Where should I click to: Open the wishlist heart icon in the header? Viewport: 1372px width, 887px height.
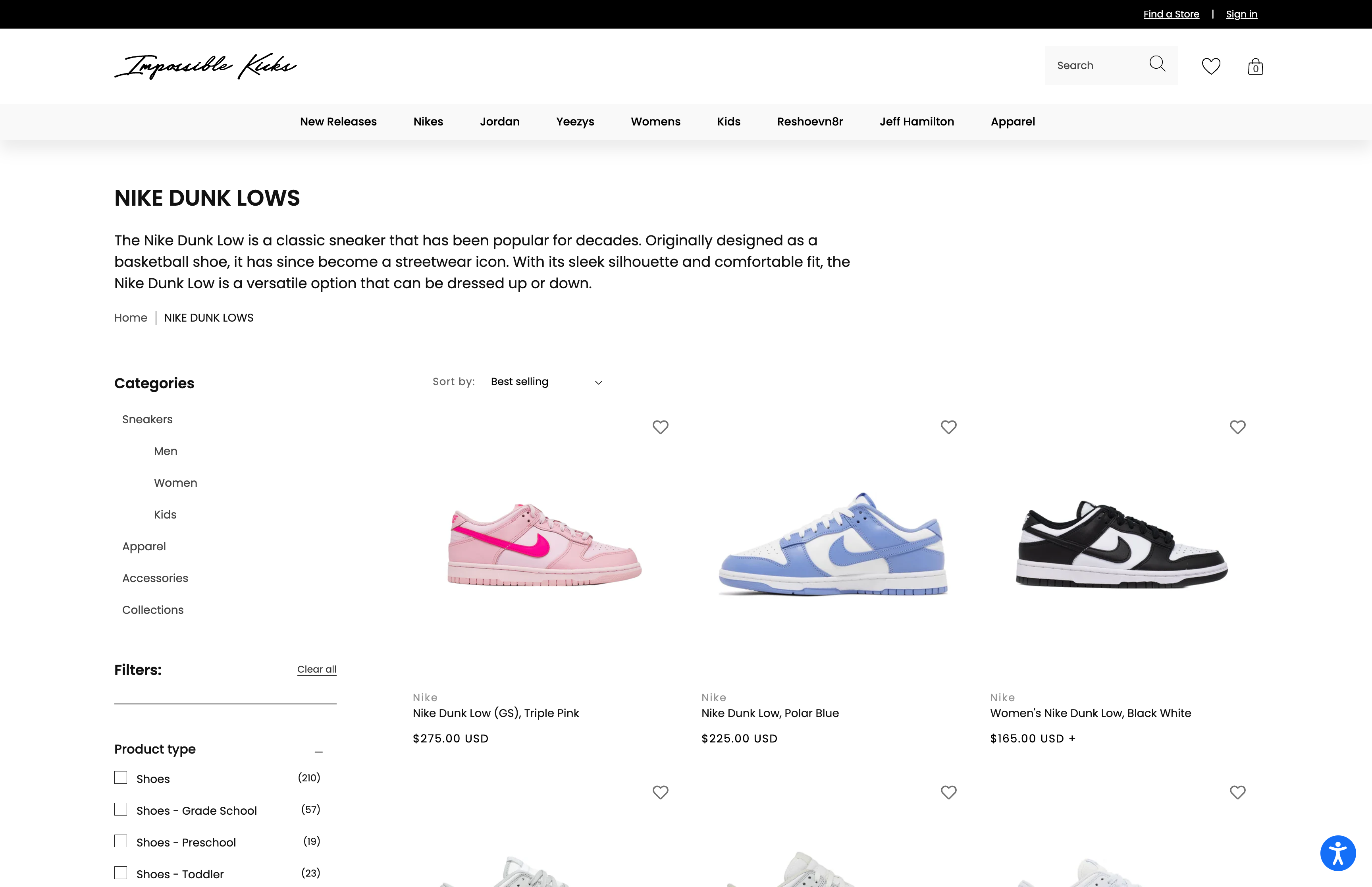click(1211, 66)
